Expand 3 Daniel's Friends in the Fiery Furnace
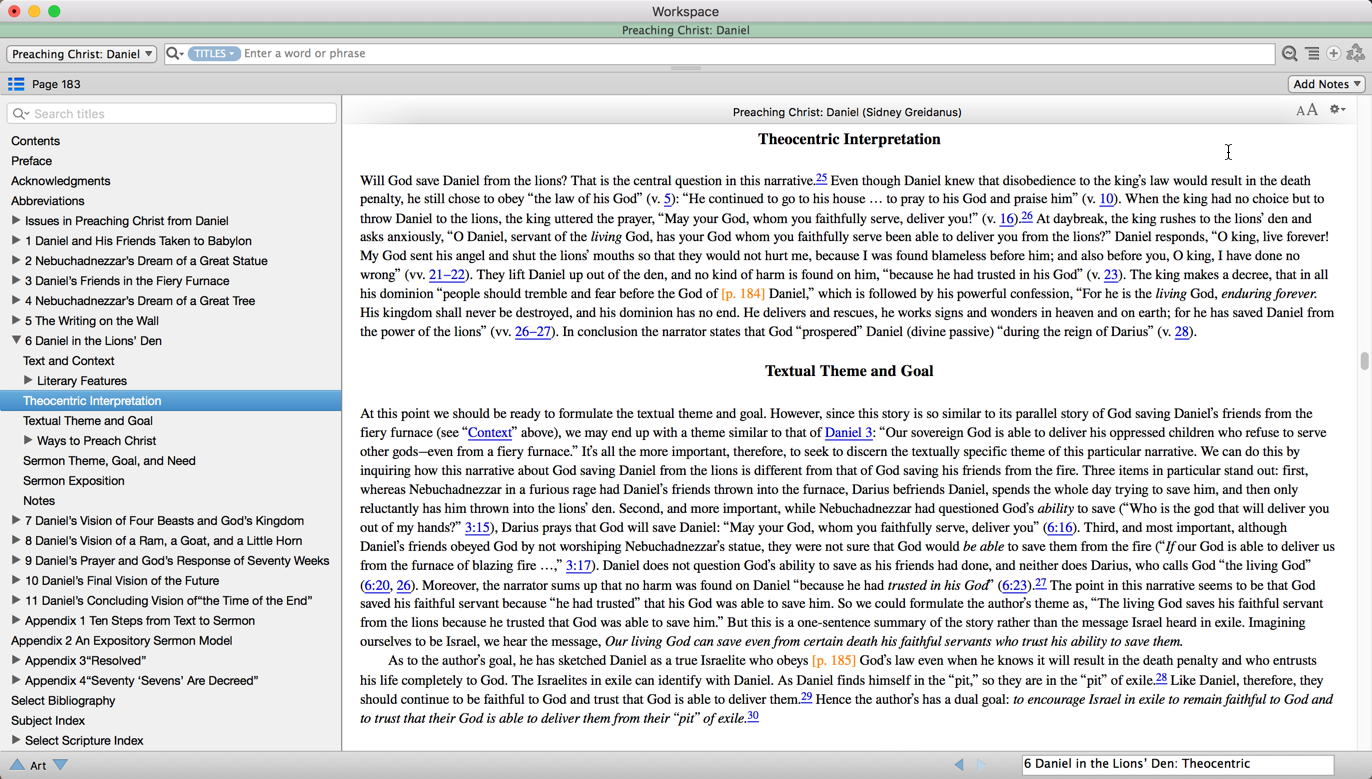The height and width of the screenshot is (779, 1372). pyautogui.click(x=16, y=280)
